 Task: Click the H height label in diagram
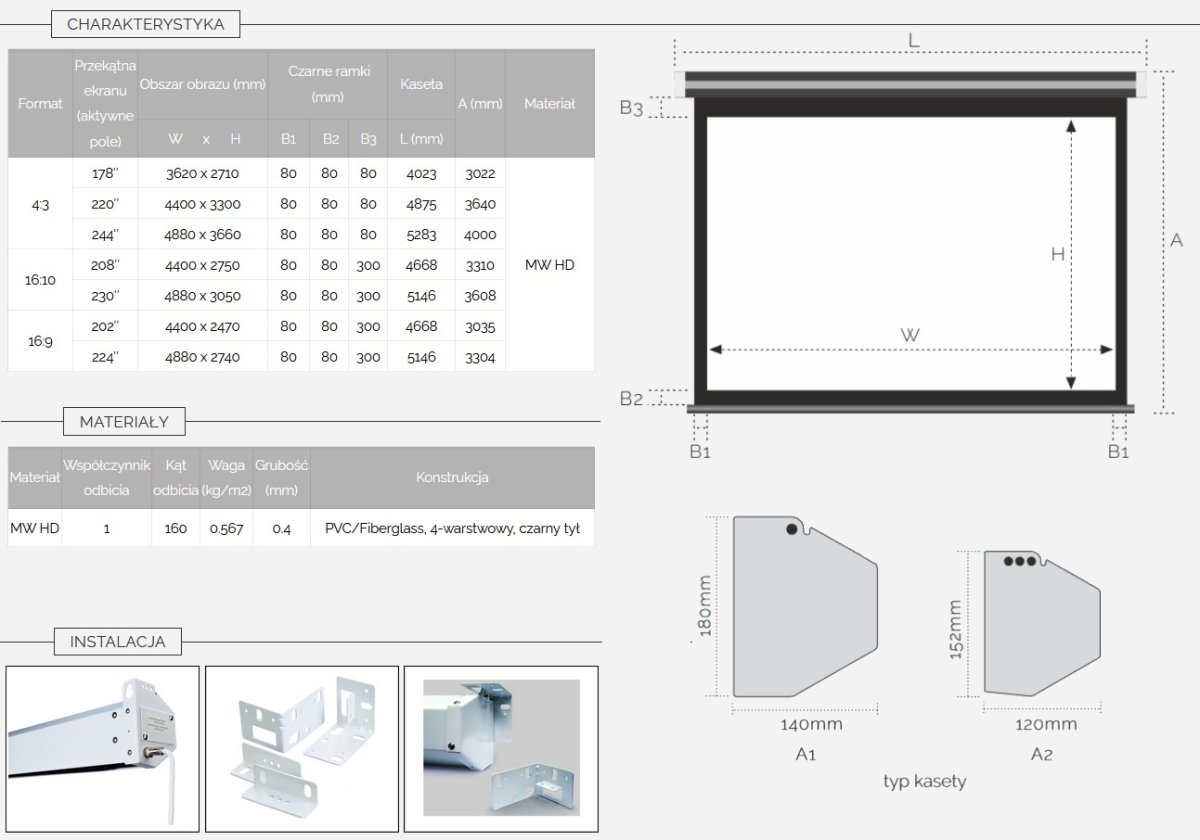[1057, 255]
